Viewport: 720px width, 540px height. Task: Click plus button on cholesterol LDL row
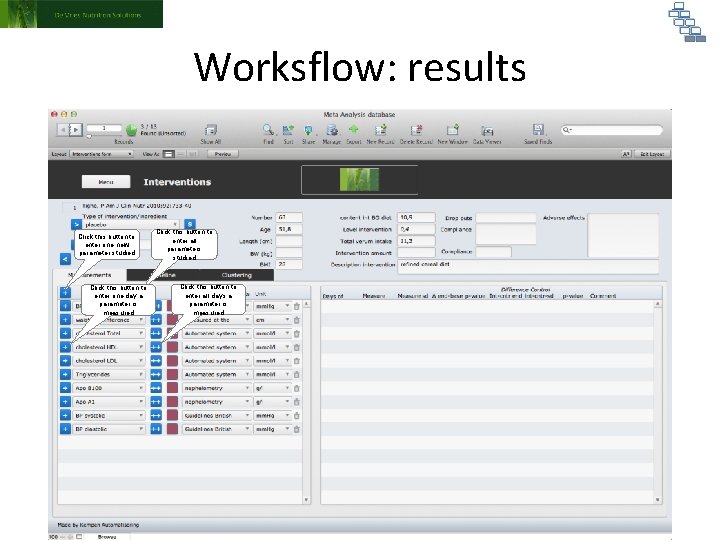tap(65, 360)
